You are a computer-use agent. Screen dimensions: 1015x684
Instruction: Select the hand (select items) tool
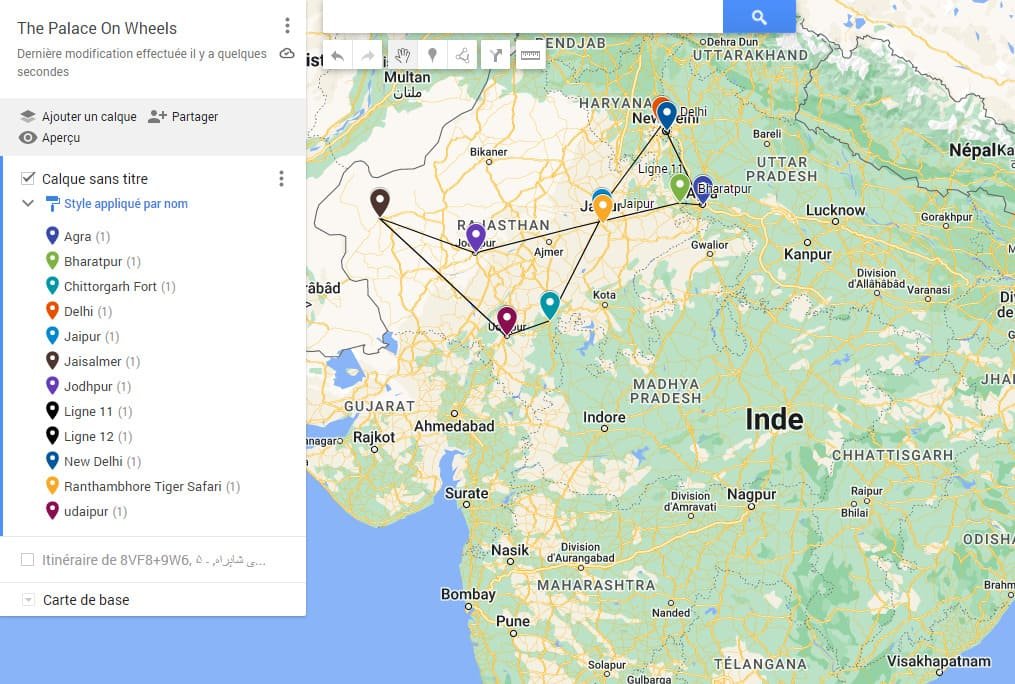pos(403,56)
